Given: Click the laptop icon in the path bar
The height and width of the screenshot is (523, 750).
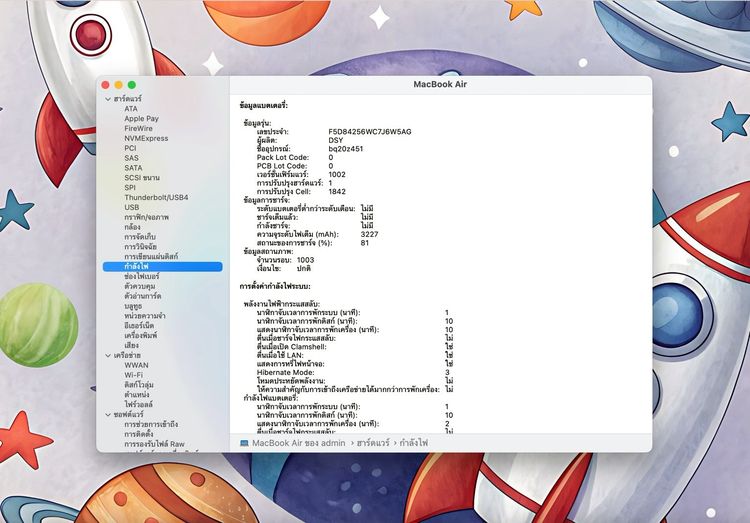Looking at the screenshot, I should pyautogui.click(x=244, y=443).
